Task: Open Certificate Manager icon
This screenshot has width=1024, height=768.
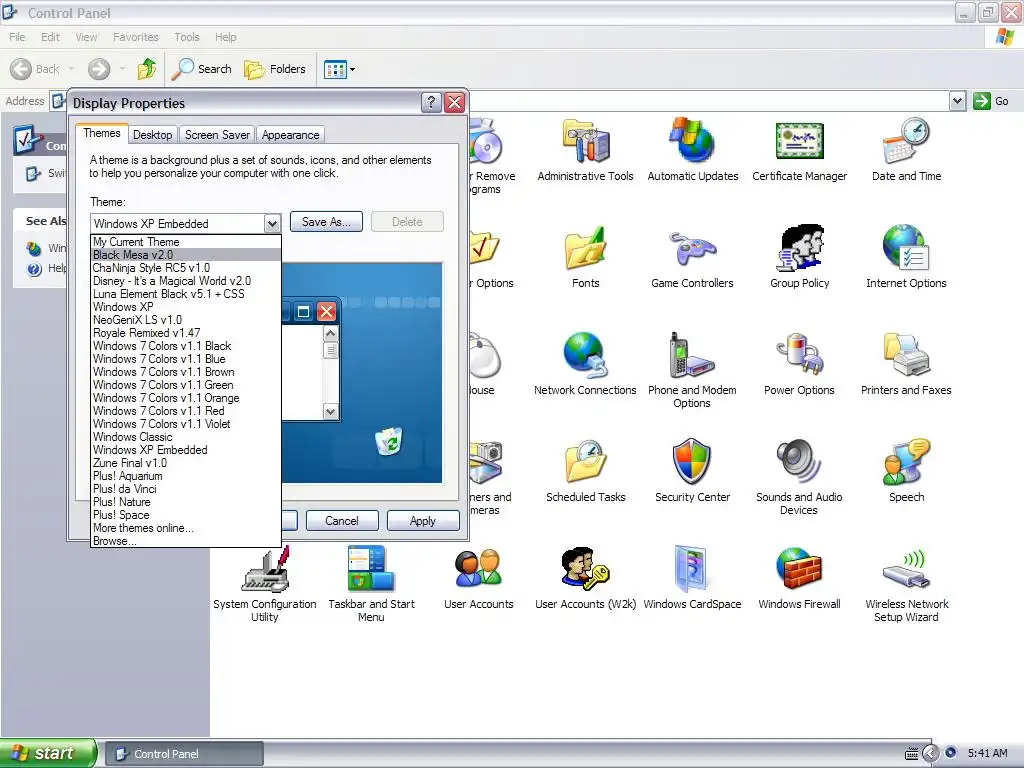Action: pyautogui.click(x=799, y=140)
